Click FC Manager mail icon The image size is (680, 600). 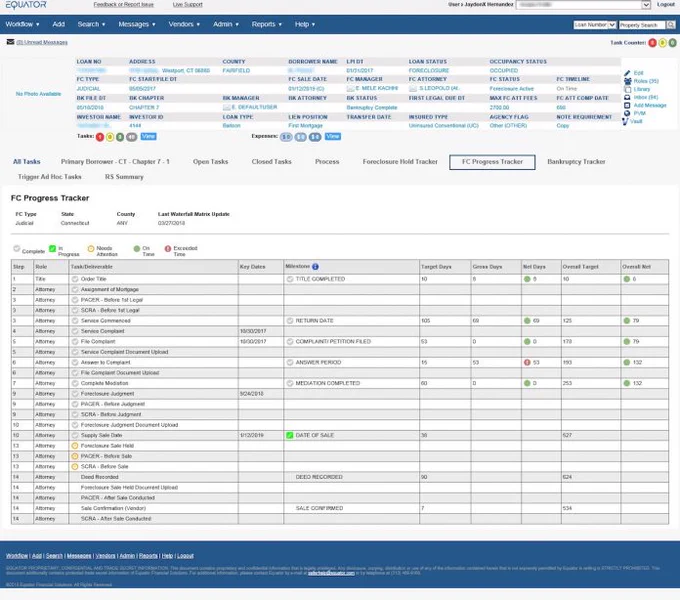pos(350,88)
